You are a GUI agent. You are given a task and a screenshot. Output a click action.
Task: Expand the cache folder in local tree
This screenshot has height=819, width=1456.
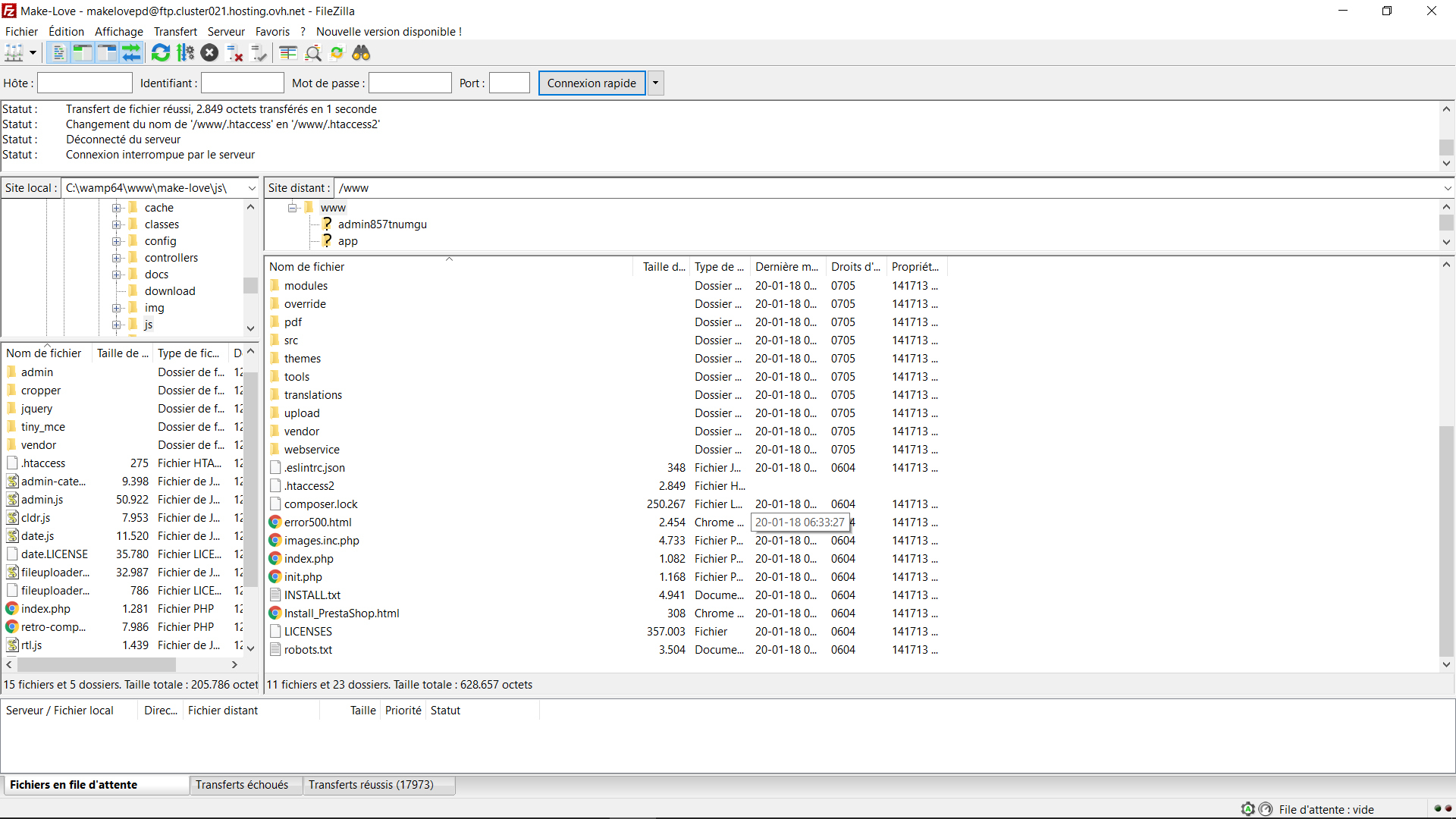(x=116, y=208)
